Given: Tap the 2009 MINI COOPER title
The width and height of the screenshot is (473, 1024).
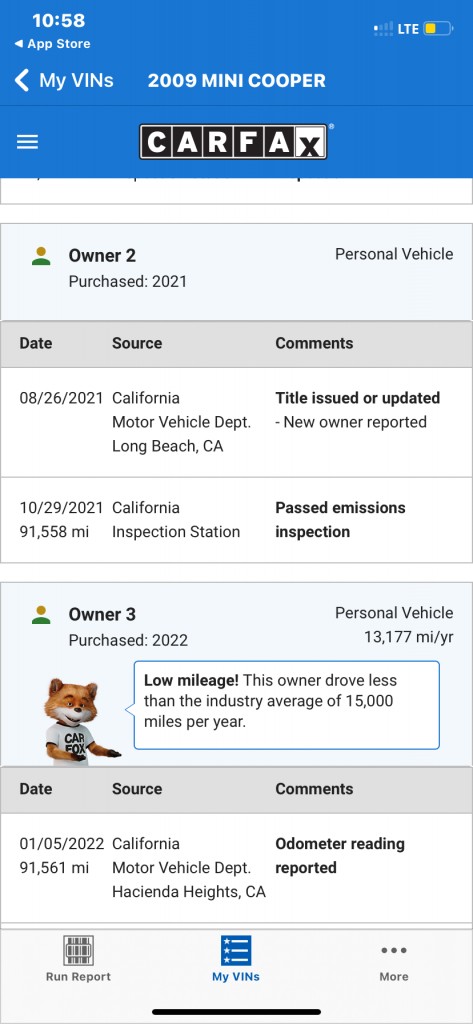Looking at the screenshot, I should pyautogui.click(x=236, y=81).
